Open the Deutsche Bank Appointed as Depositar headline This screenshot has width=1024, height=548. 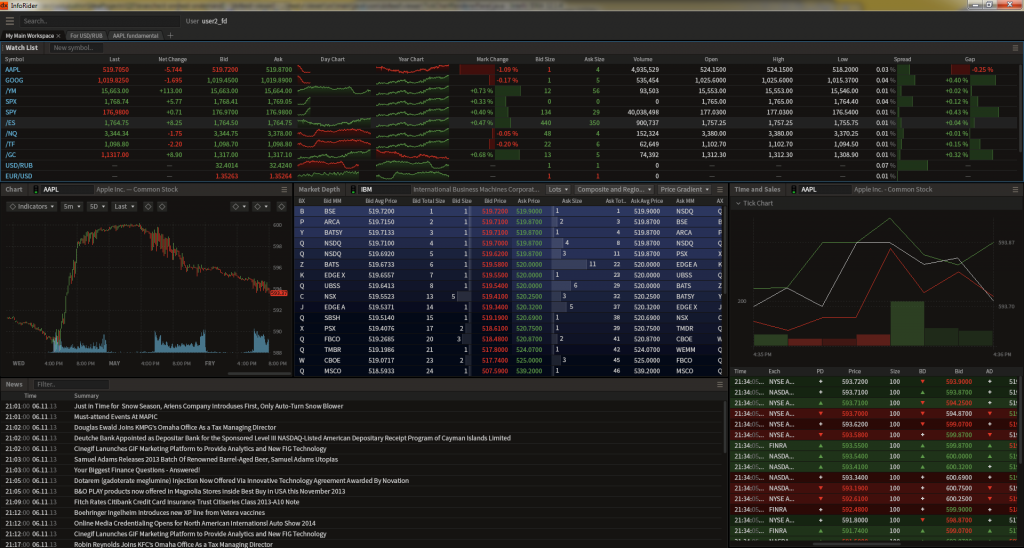tap(292, 438)
